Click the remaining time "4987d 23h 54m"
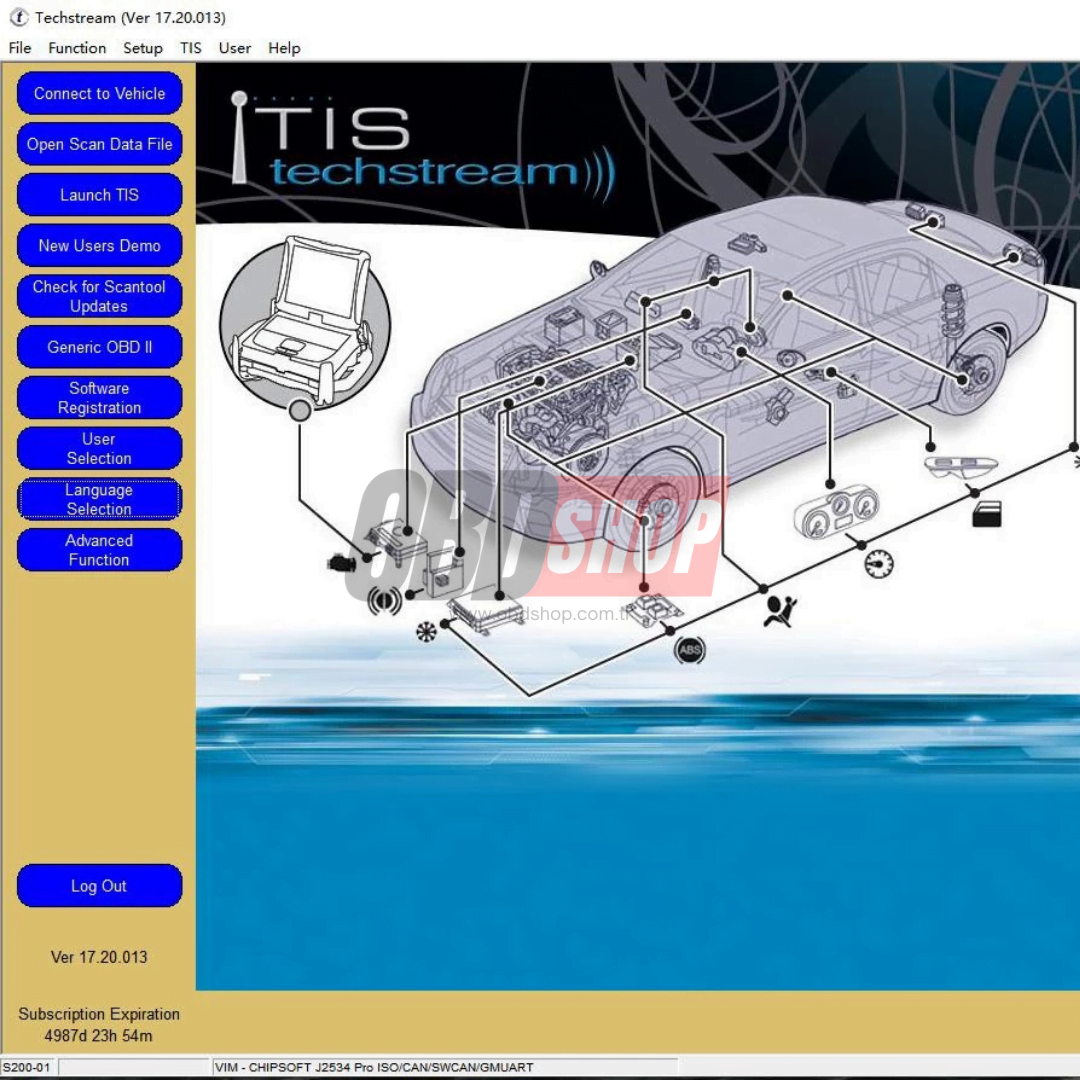Viewport: 1080px width, 1080px height. (98, 1035)
